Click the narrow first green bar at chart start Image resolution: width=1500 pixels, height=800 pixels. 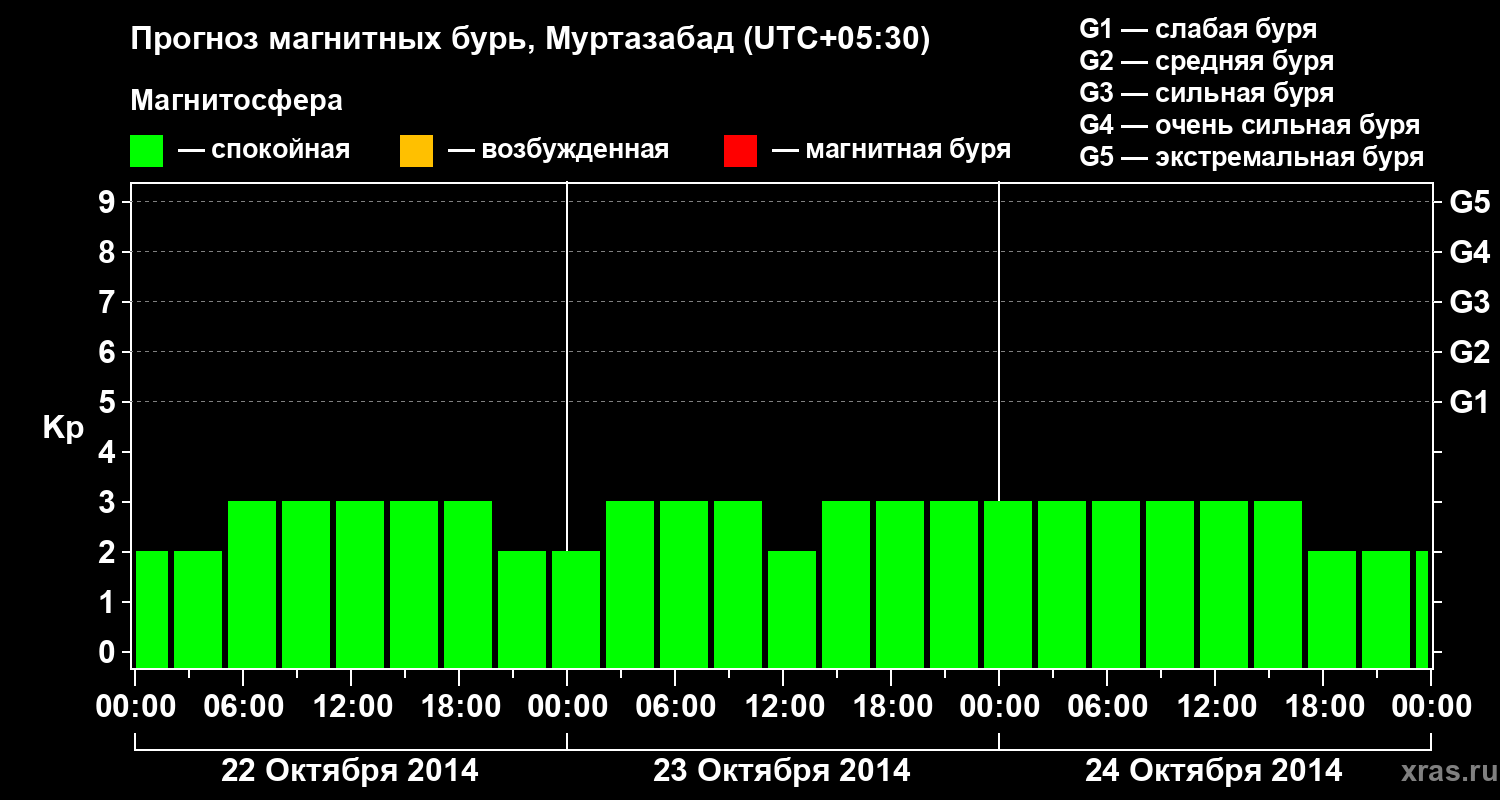coord(152,609)
